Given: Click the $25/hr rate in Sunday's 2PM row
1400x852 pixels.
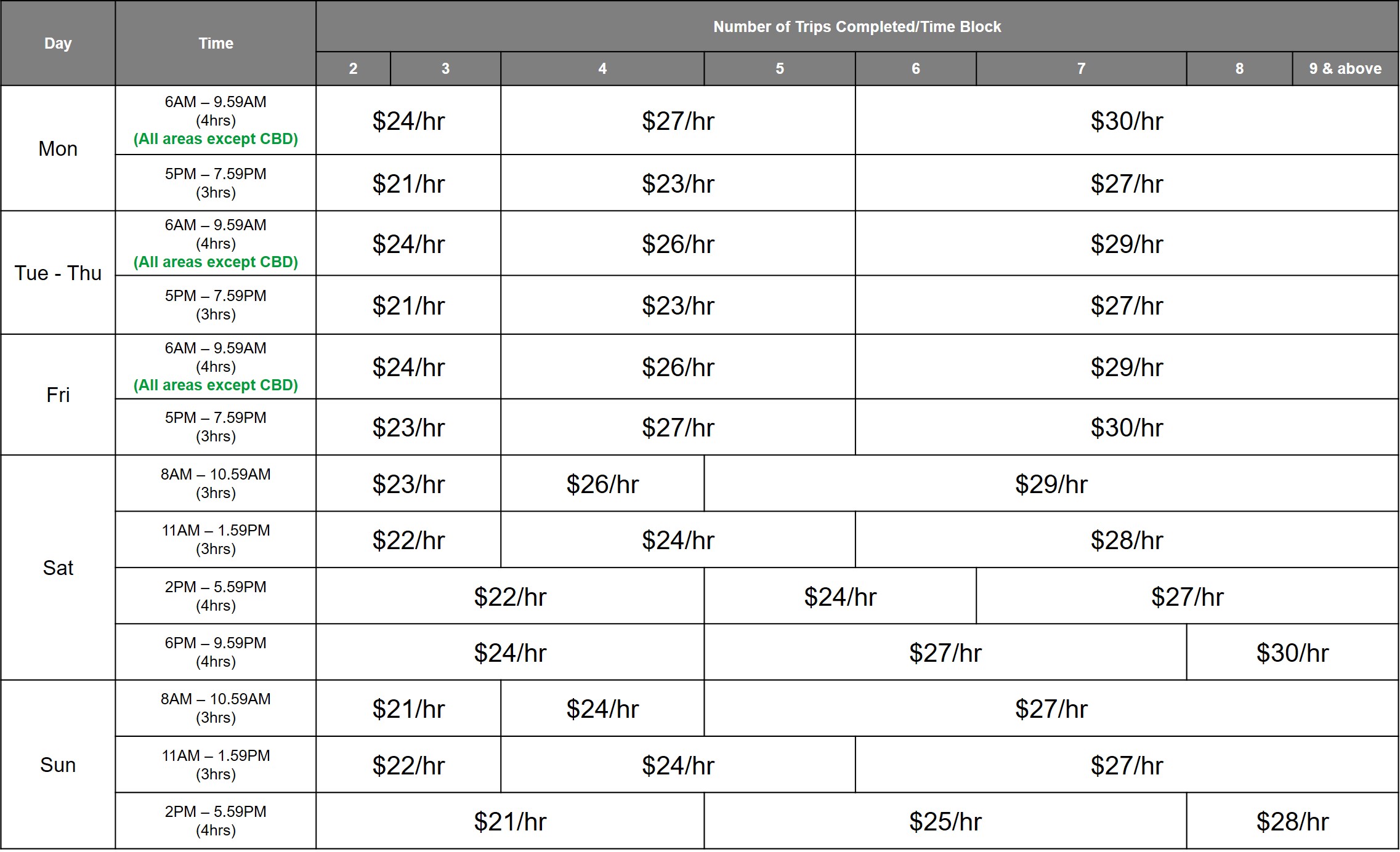Looking at the screenshot, I should coord(945,821).
